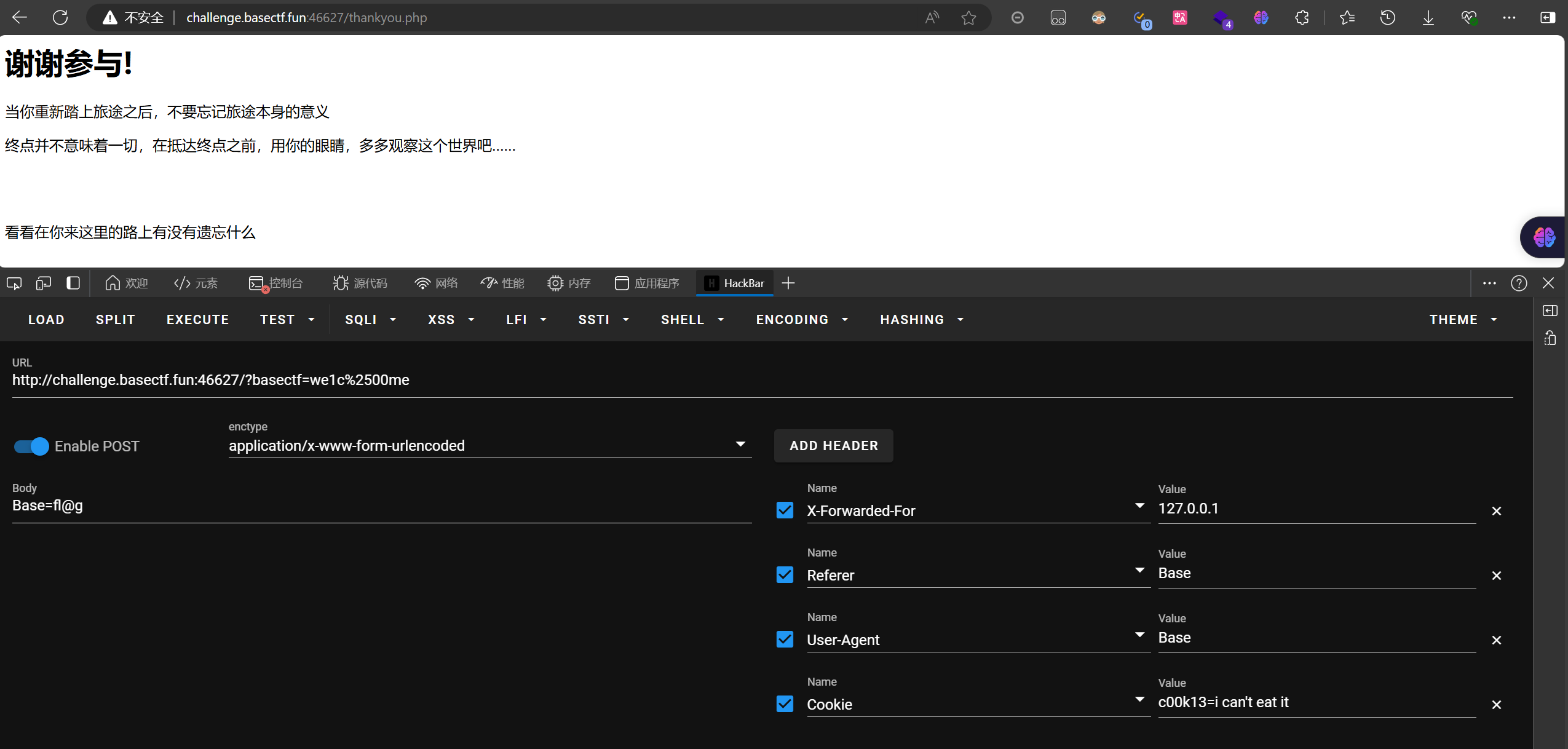
Task: Activate the inspect element picker in DevTools
Action: click(14, 283)
